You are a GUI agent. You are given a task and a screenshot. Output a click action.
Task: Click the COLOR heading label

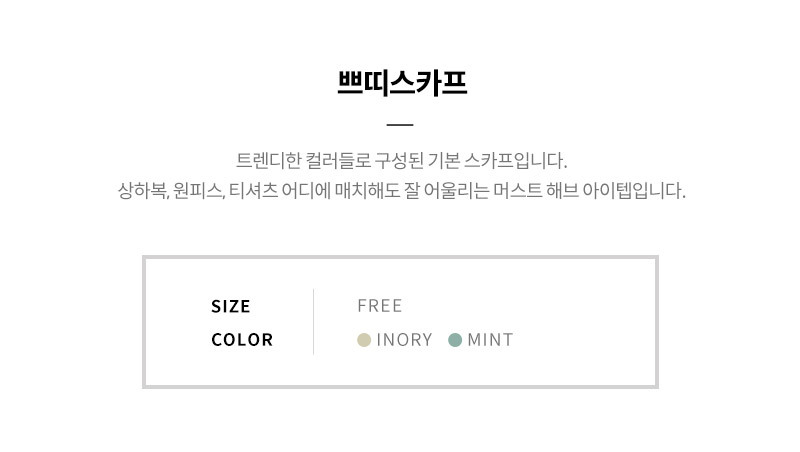coord(242,340)
